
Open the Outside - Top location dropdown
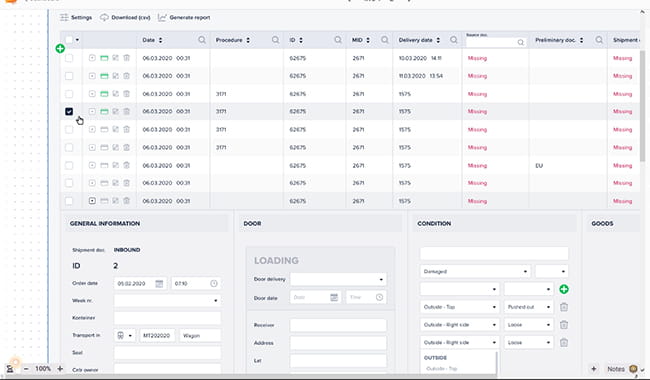460,307
